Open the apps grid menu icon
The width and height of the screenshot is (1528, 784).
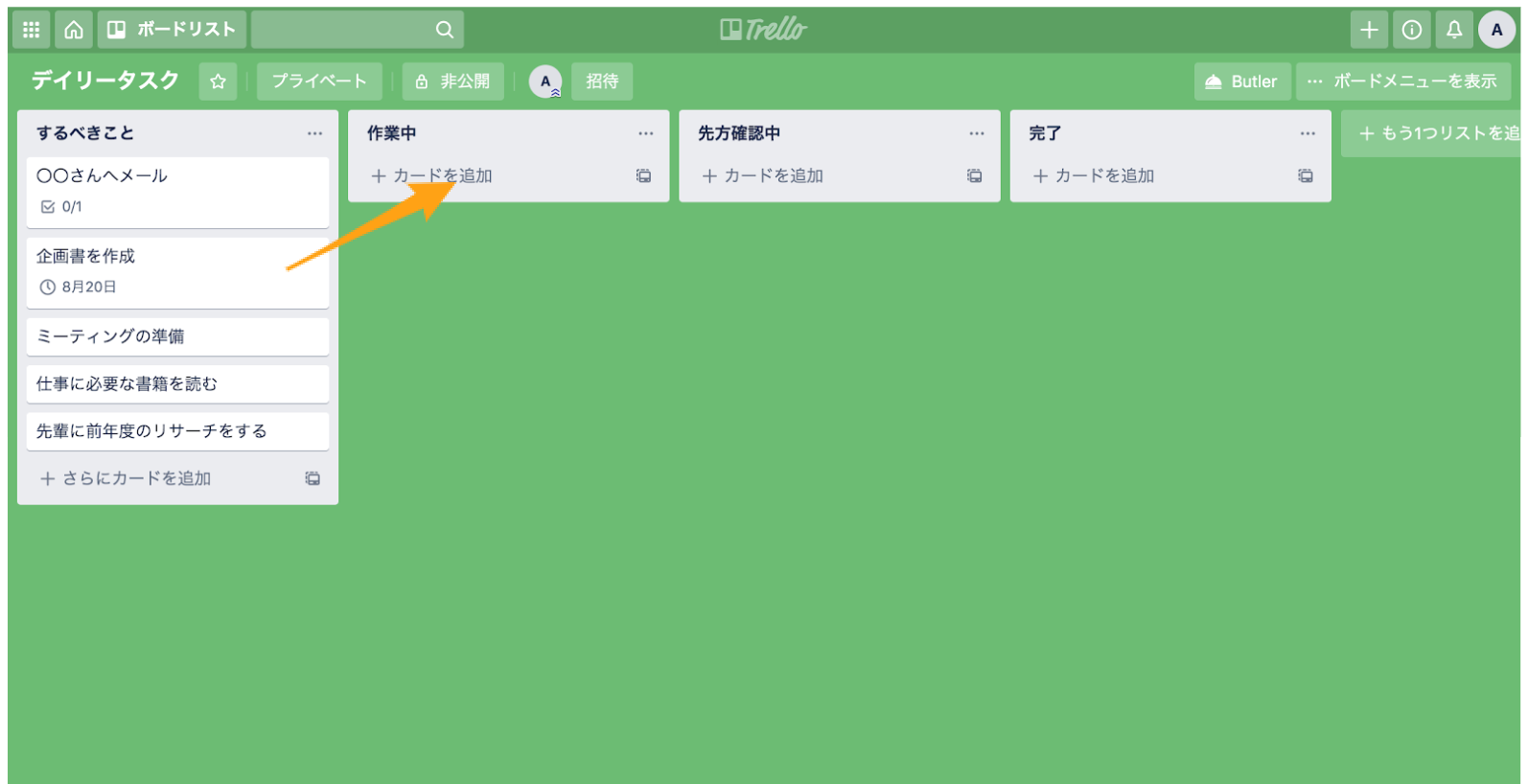click(31, 30)
